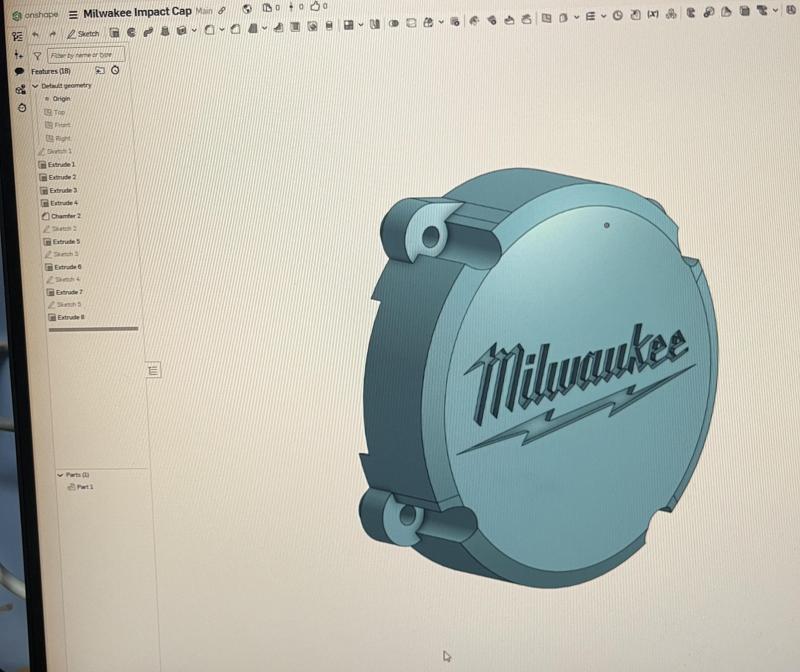800x672 pixels.
Task: Copy the document link icon
Action: pyautogui.click(x=222, y=10)
